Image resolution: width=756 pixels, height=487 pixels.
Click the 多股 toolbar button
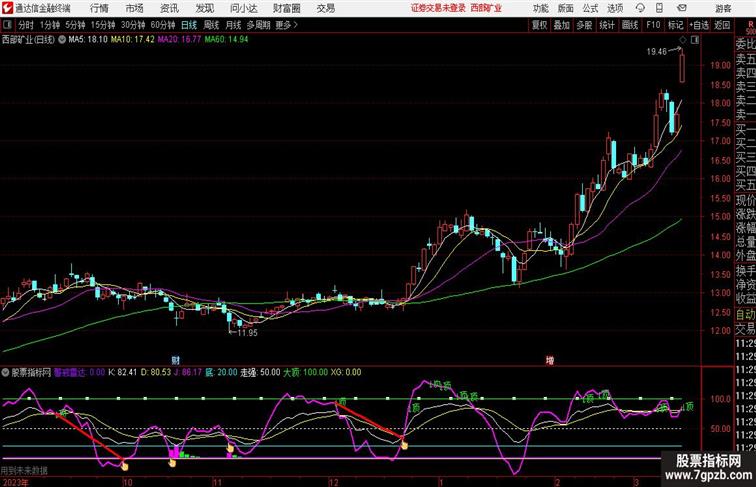point(584,25)
